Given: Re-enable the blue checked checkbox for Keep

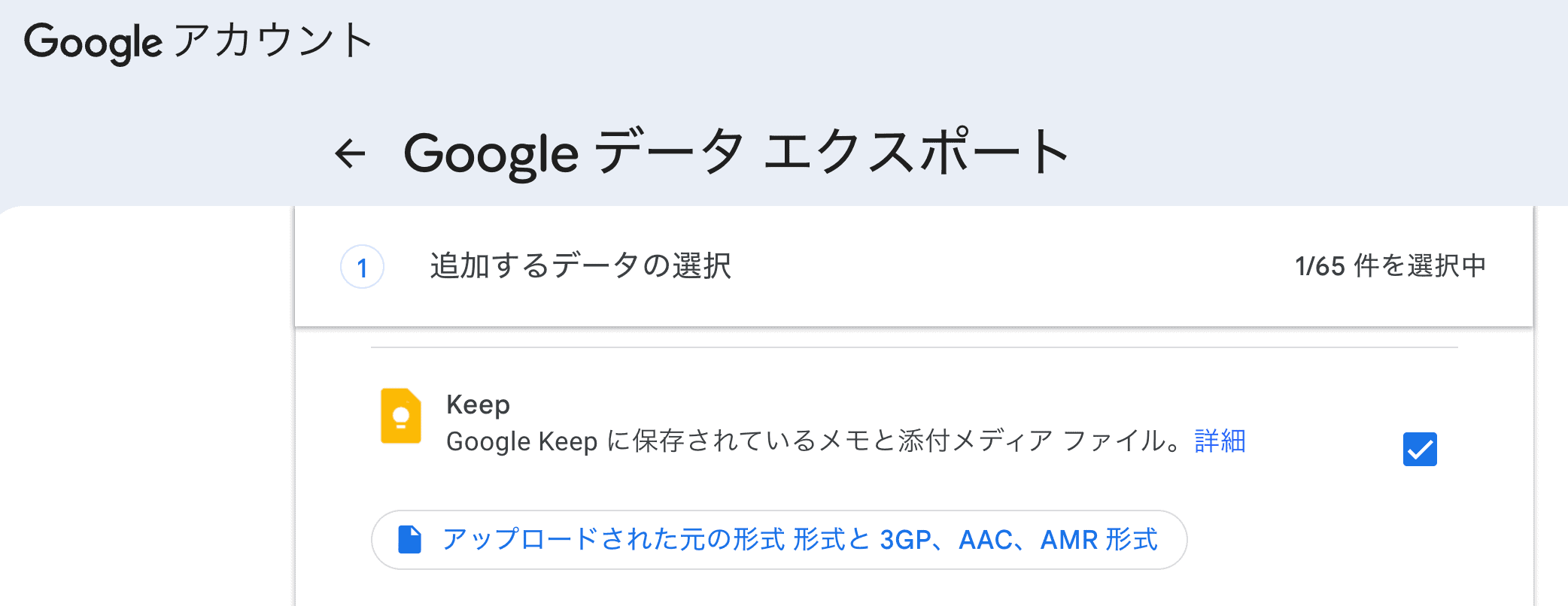Looking at the screenshot, I should 1421,449.
